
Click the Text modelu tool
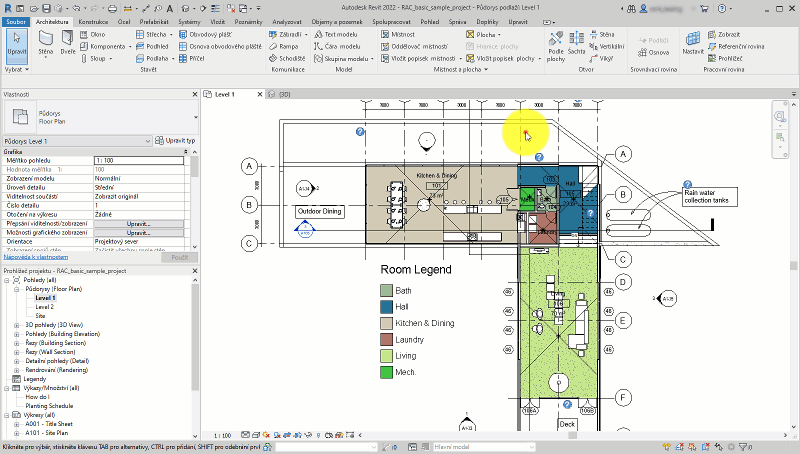pyautogui.click(x=336, y=34)
